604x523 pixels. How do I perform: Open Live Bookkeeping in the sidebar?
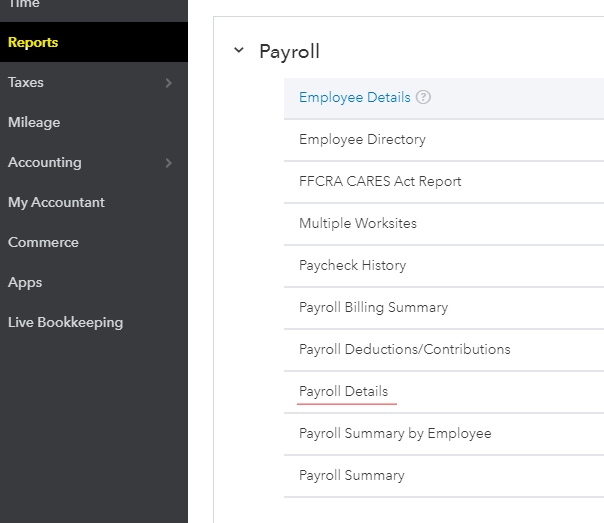[x=65, y=322]
